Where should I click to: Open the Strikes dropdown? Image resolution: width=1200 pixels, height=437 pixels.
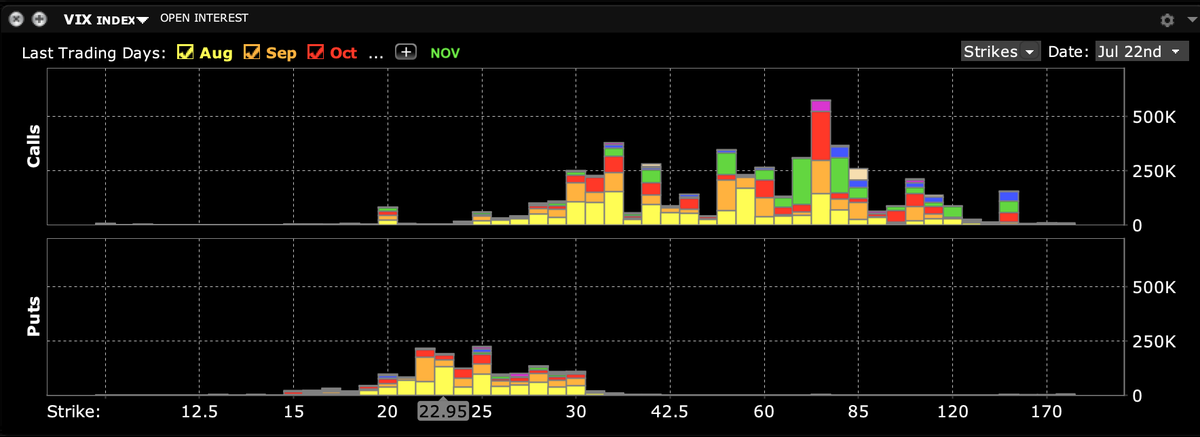point(1000,52)
